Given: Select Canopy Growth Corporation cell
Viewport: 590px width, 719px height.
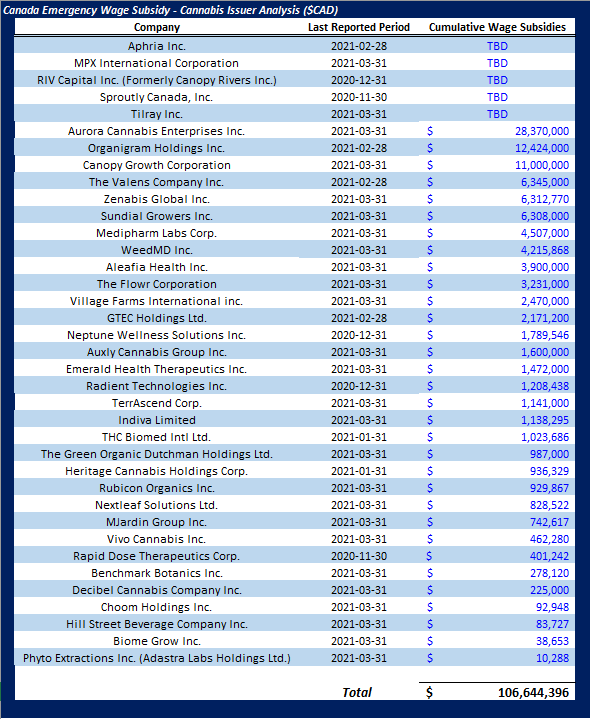Looking at the screenshot, I should pyautogui.click(x=157, y=165).
